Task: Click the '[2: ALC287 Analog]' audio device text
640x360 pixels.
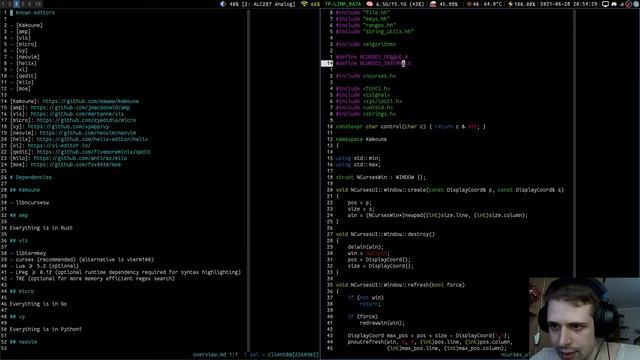Action: [268, 4]
